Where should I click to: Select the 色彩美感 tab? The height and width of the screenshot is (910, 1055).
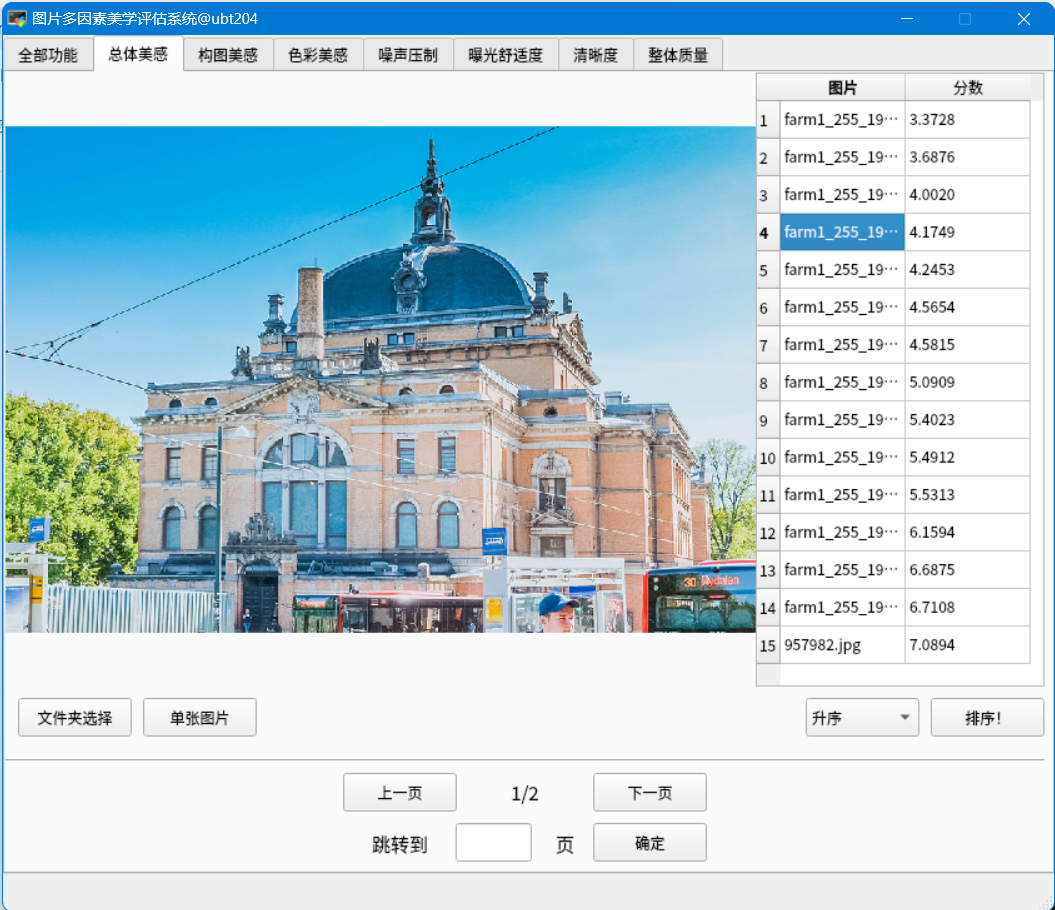coord(318,55)
